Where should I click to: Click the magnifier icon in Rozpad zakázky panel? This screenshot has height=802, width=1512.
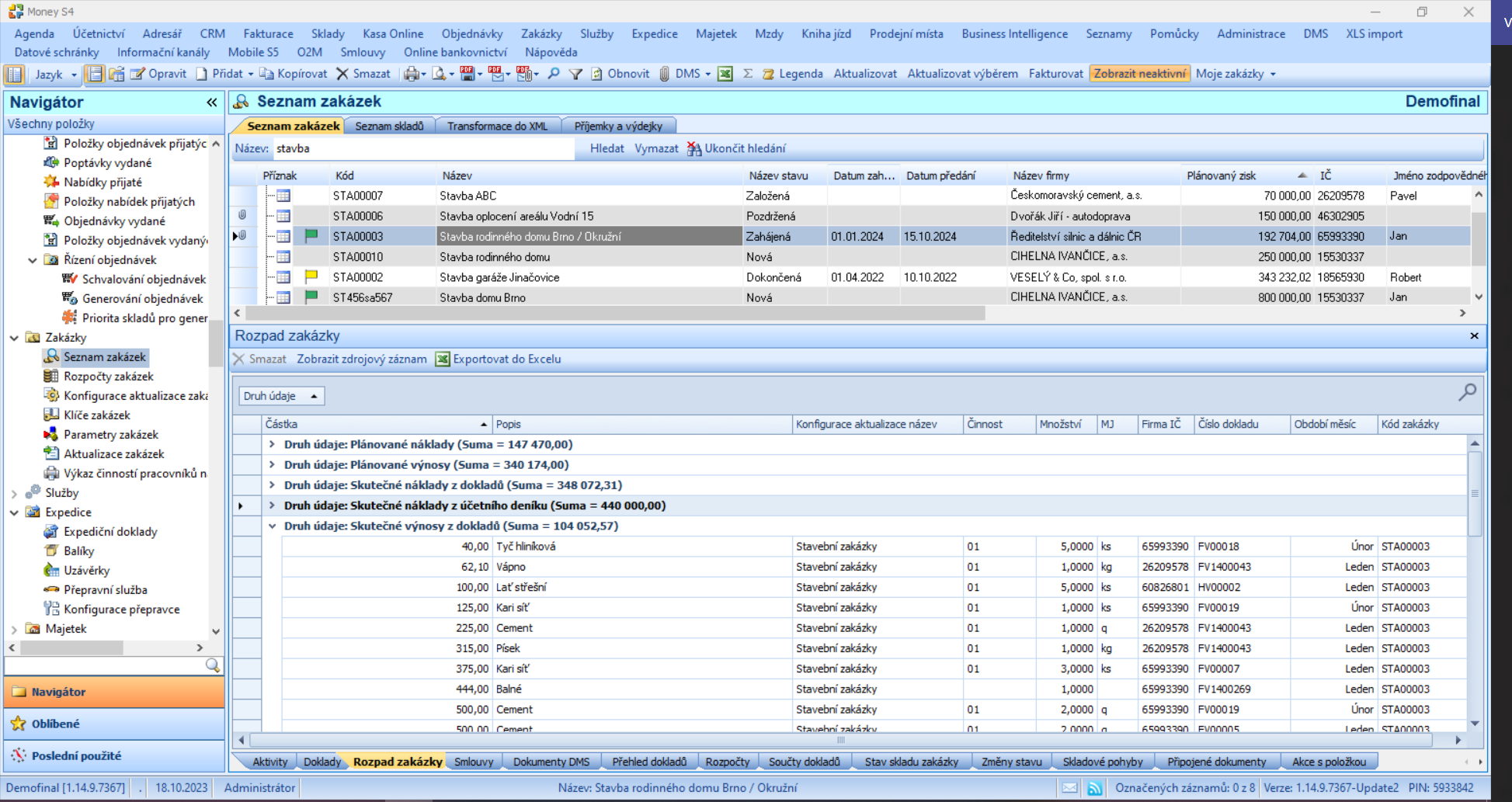pyautogui.click(x=1467, y=393)
